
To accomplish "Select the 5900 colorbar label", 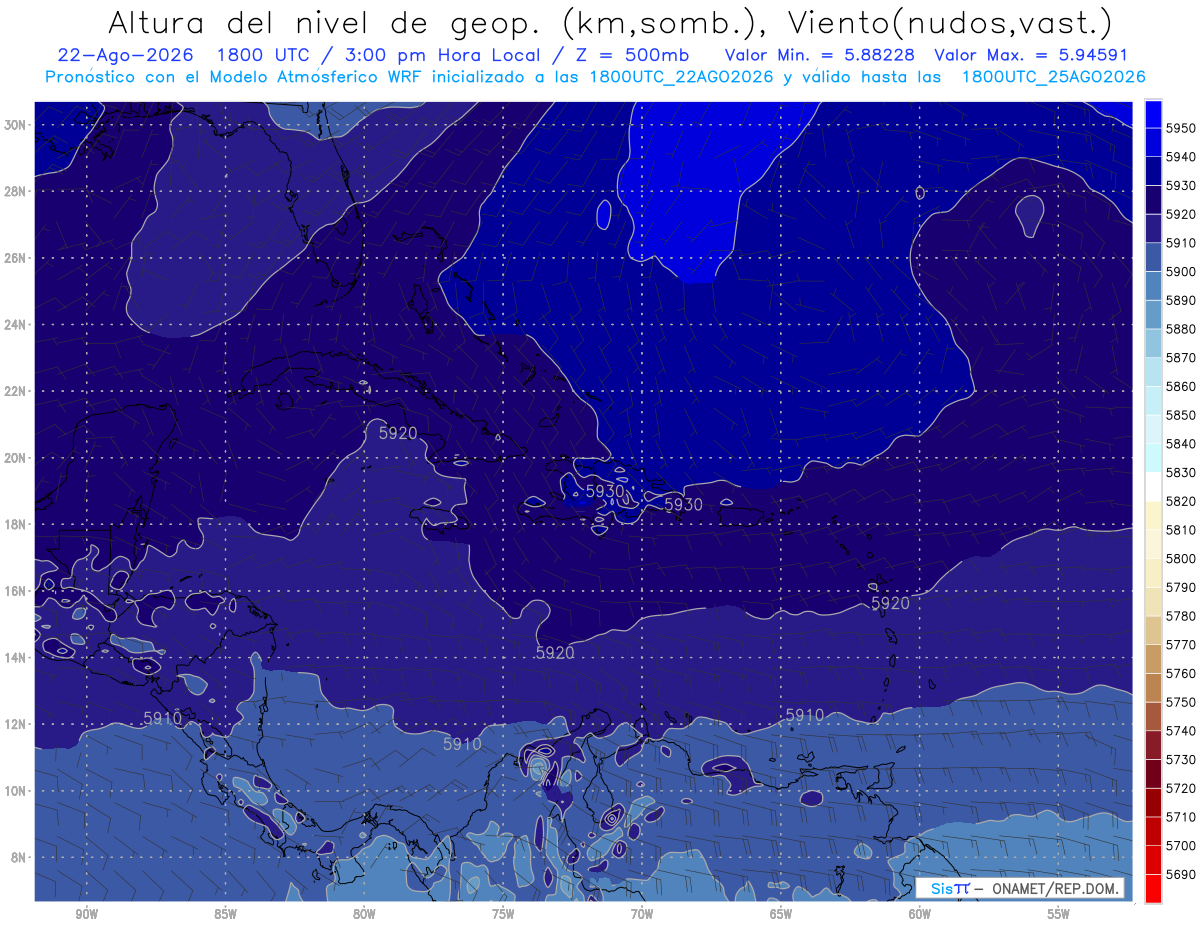I will (1182, 271).
